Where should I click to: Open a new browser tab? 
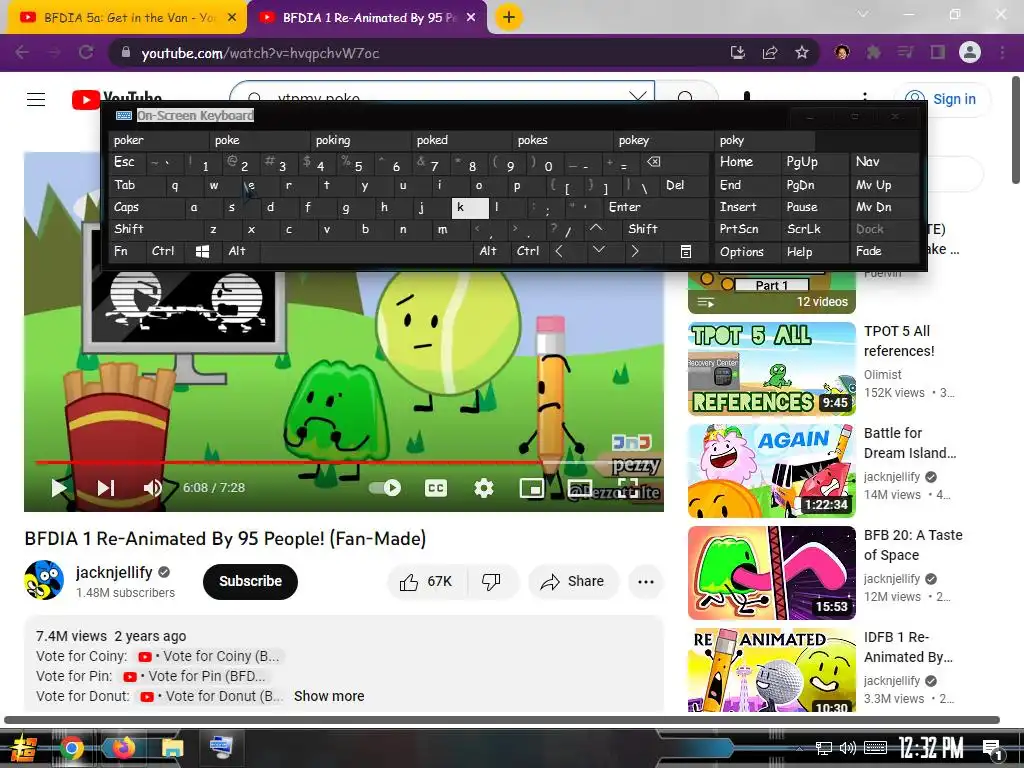click(509, 18)
